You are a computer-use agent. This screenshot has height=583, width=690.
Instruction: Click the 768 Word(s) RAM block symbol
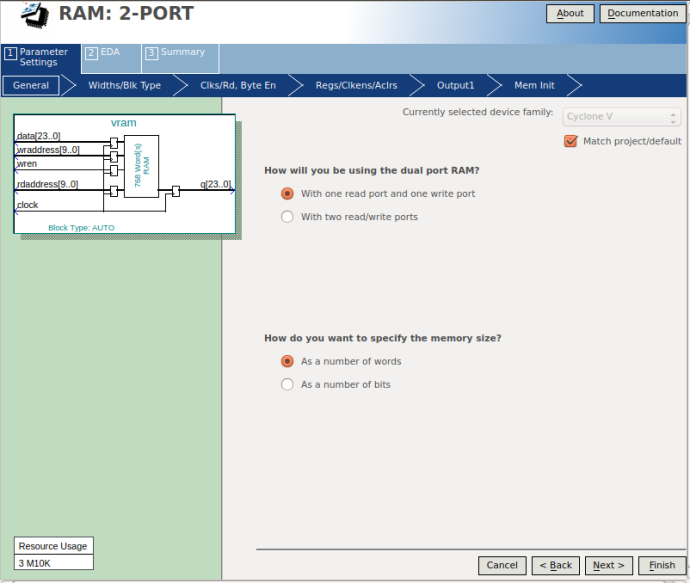[x=141, y=166]
